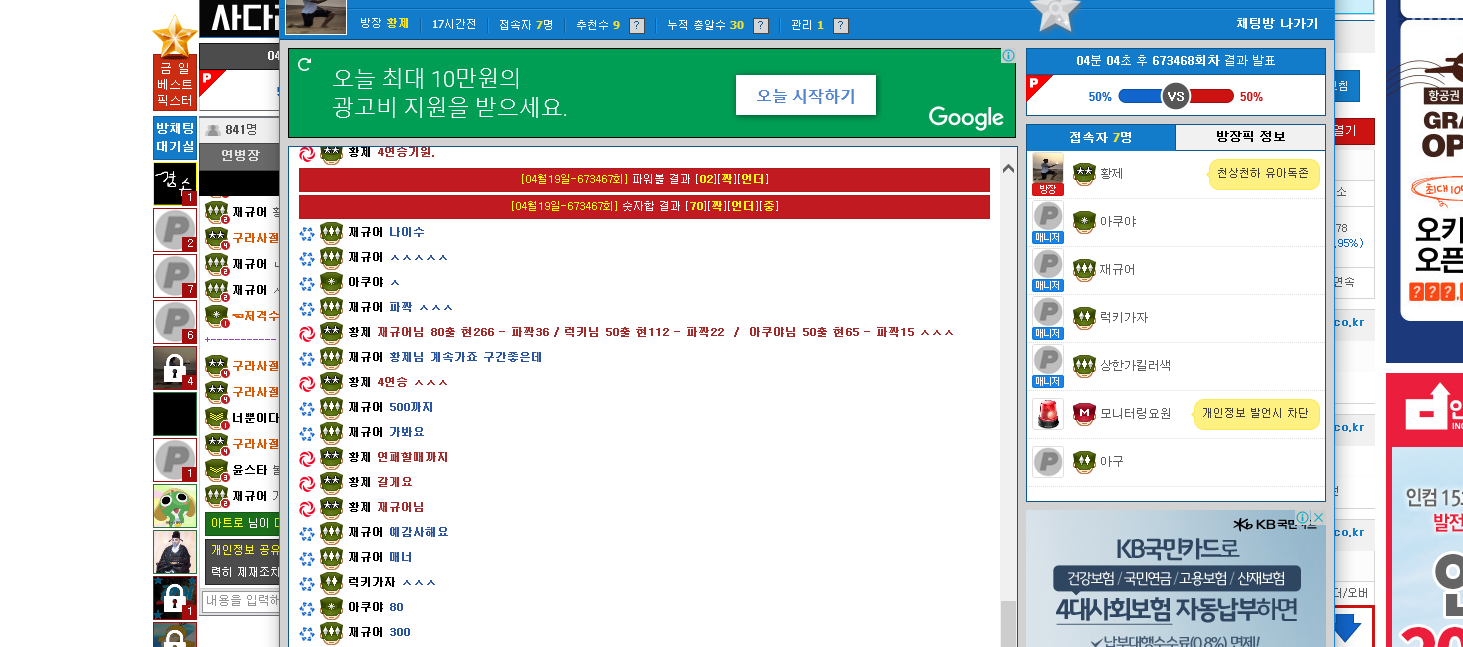Click the chat window scrollbar thumb
Screen dimensions: 1463x647
[x=1009, y=623]
